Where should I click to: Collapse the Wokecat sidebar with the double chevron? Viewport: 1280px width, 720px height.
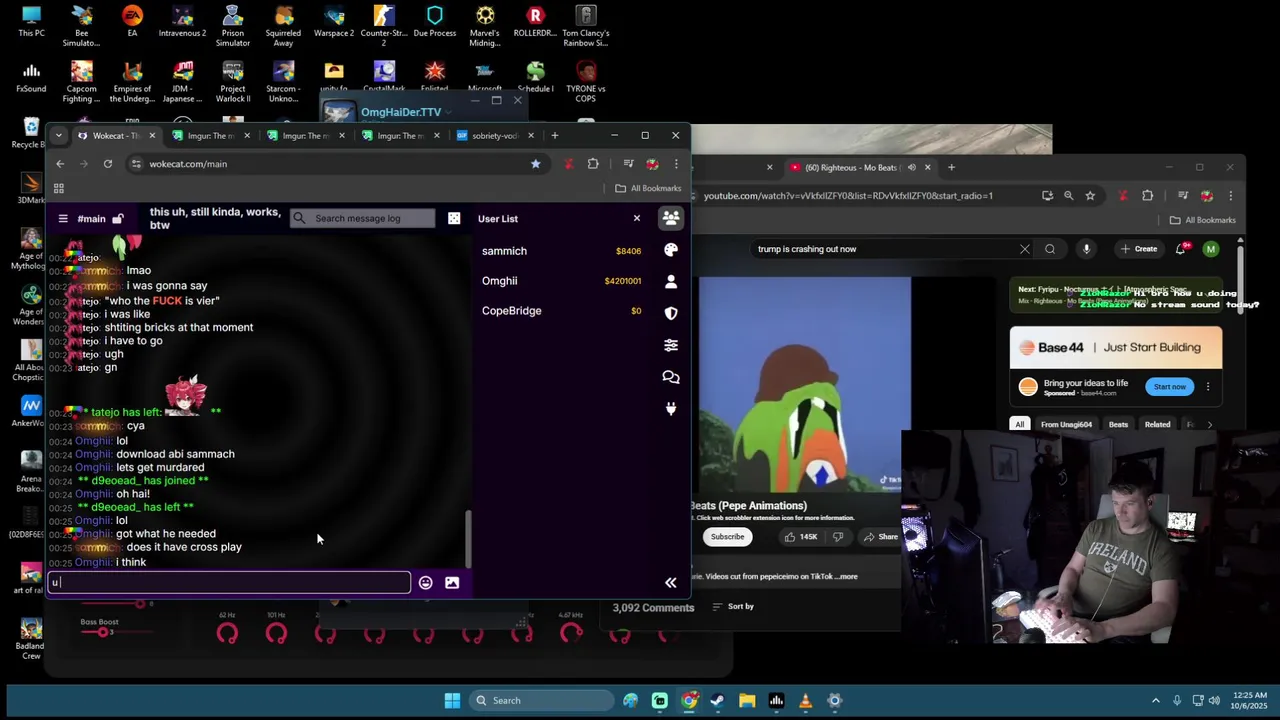[671, 582]
